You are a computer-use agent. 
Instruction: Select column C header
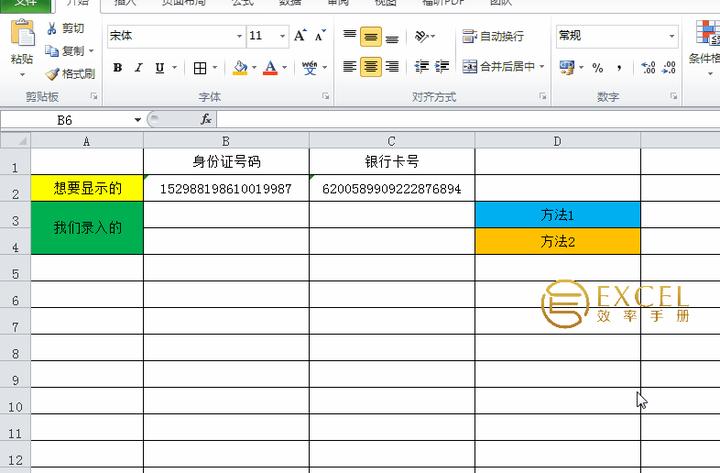click(x=392, y=141)
